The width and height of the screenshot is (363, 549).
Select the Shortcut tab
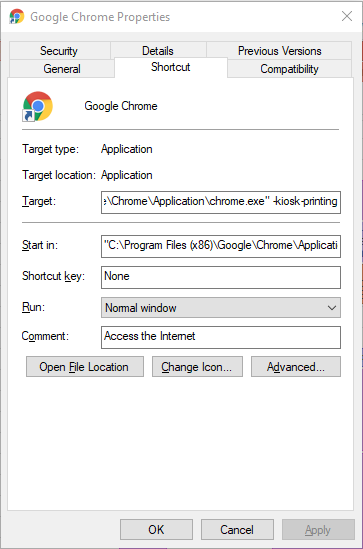point(171,67)
